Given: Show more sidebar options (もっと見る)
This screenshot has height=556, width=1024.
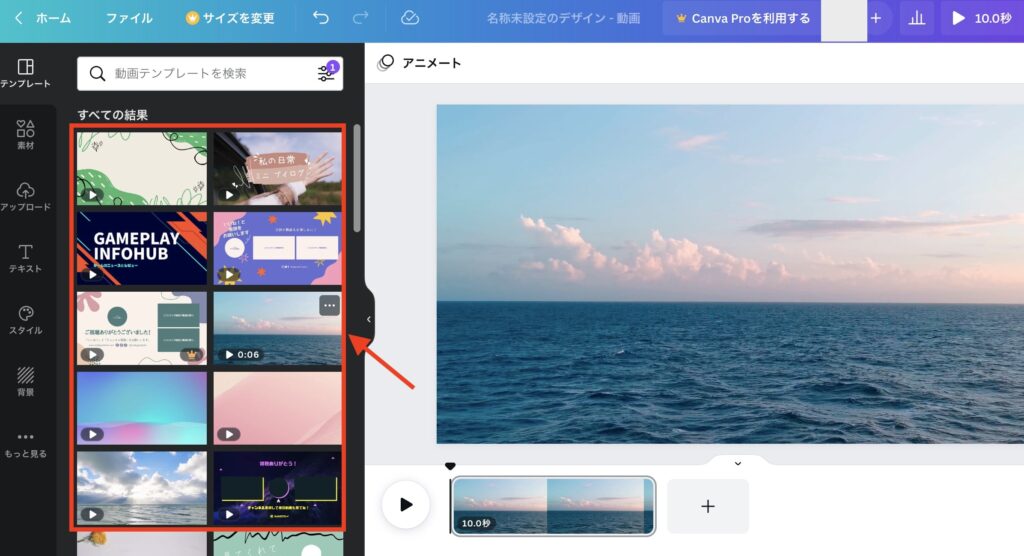Looking at the screenshot, I should tap(25, 444).
